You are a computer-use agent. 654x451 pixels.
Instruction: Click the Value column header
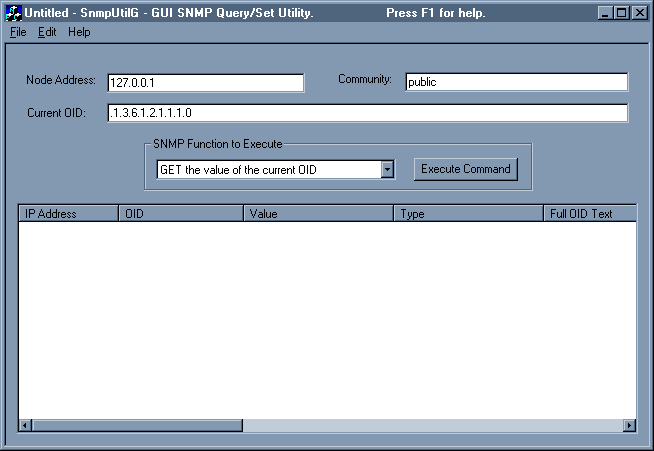click(319, 214)
